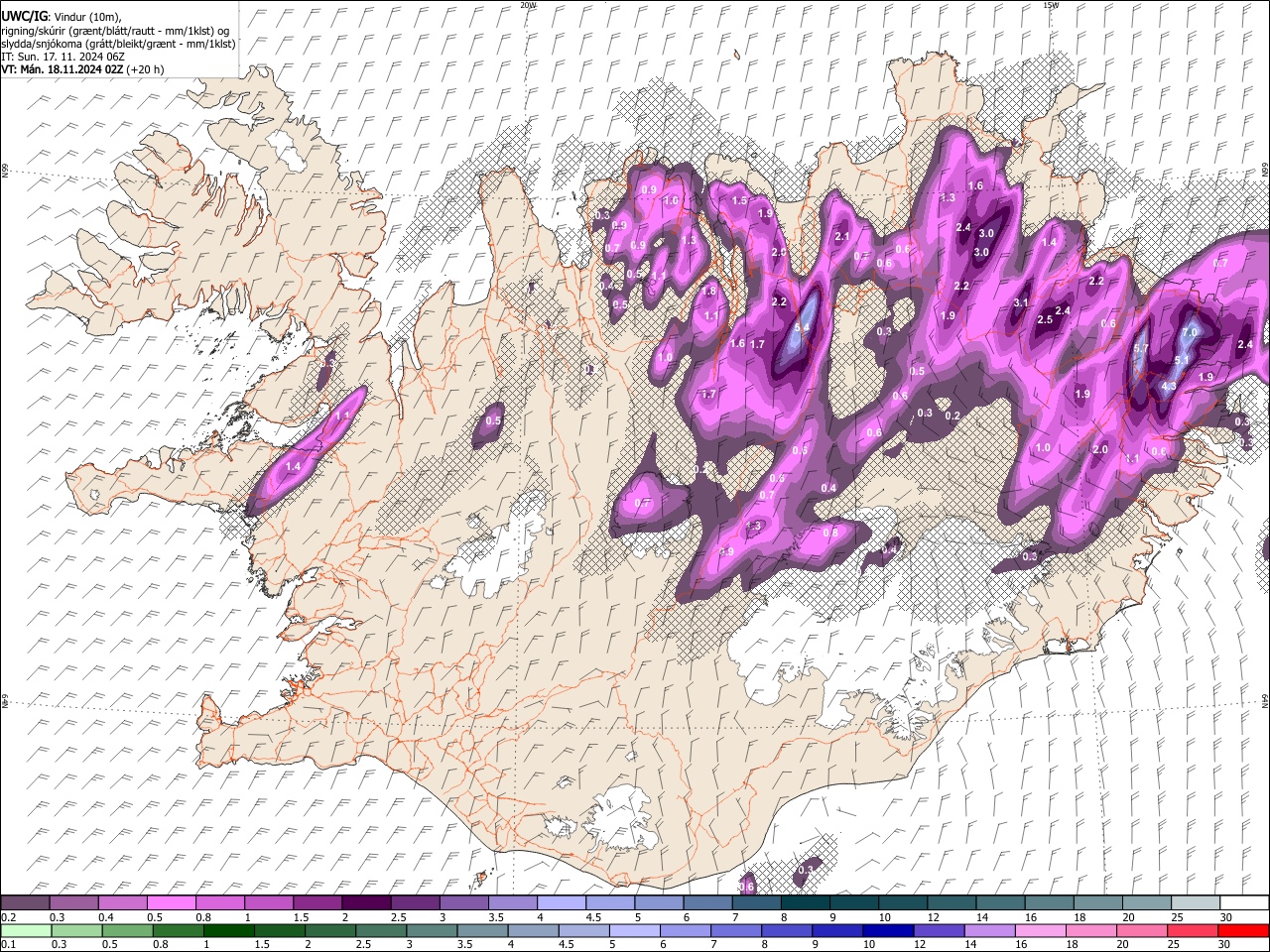Click the "1.8" precipitation value on the map
1270x952 pixels.
(709, 292)
